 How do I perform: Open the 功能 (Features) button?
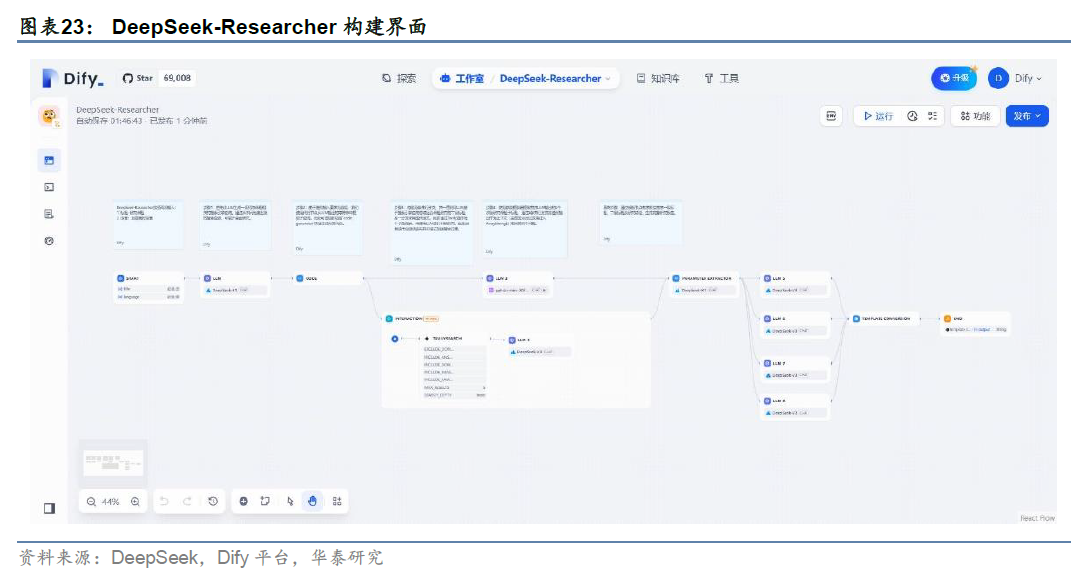[975, 116]
